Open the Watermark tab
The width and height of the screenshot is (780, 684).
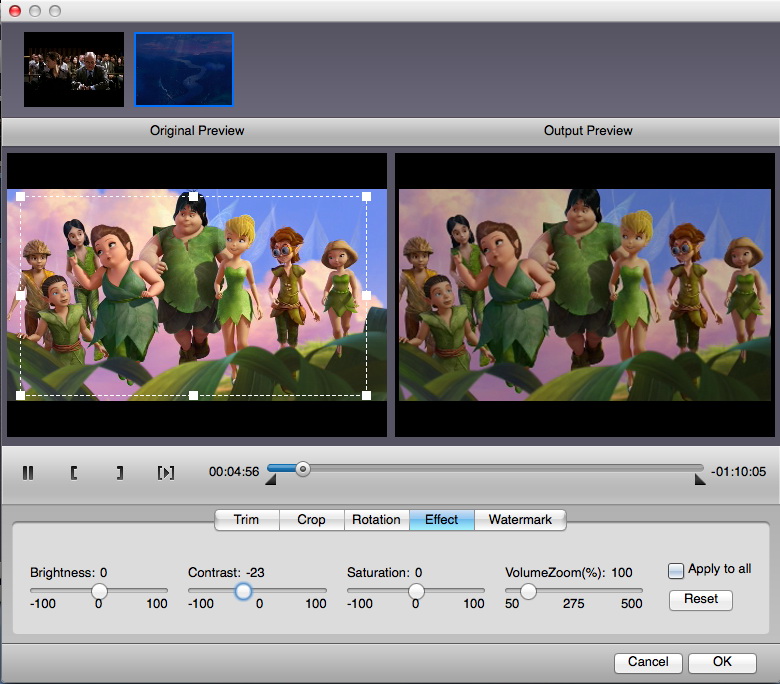520,520
